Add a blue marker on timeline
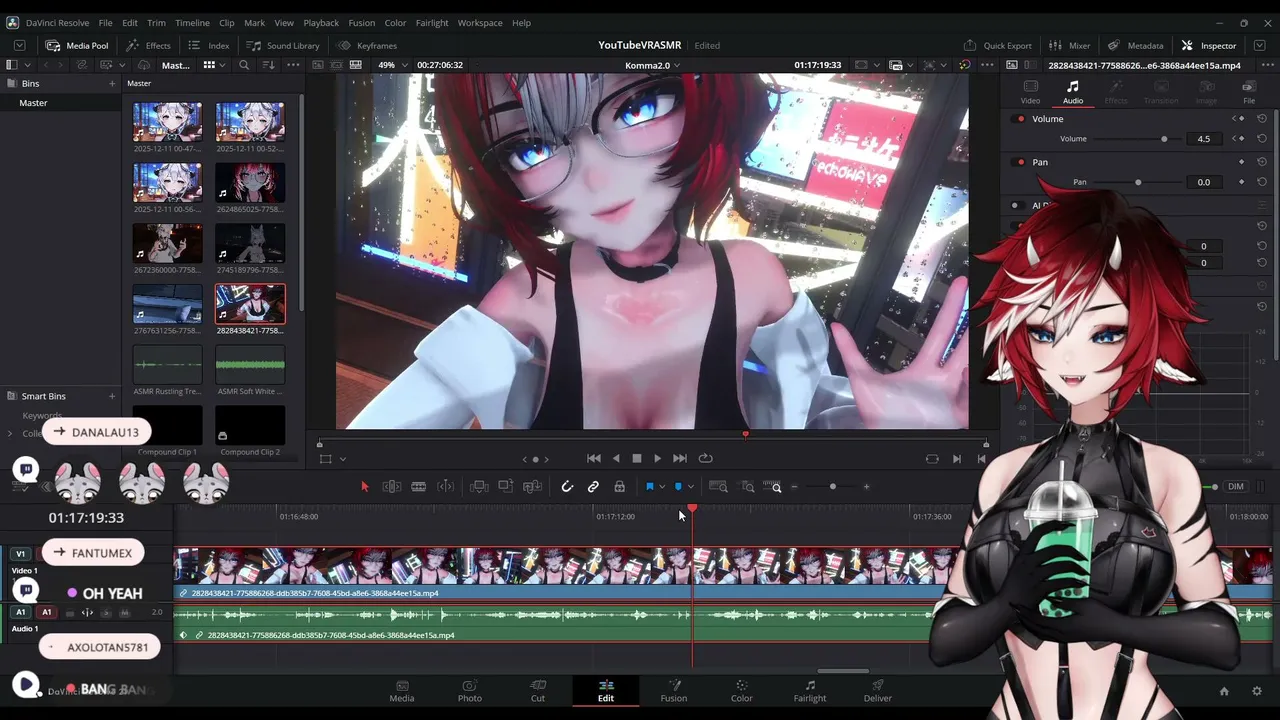The image size is (1280, 720). point(678,487)
